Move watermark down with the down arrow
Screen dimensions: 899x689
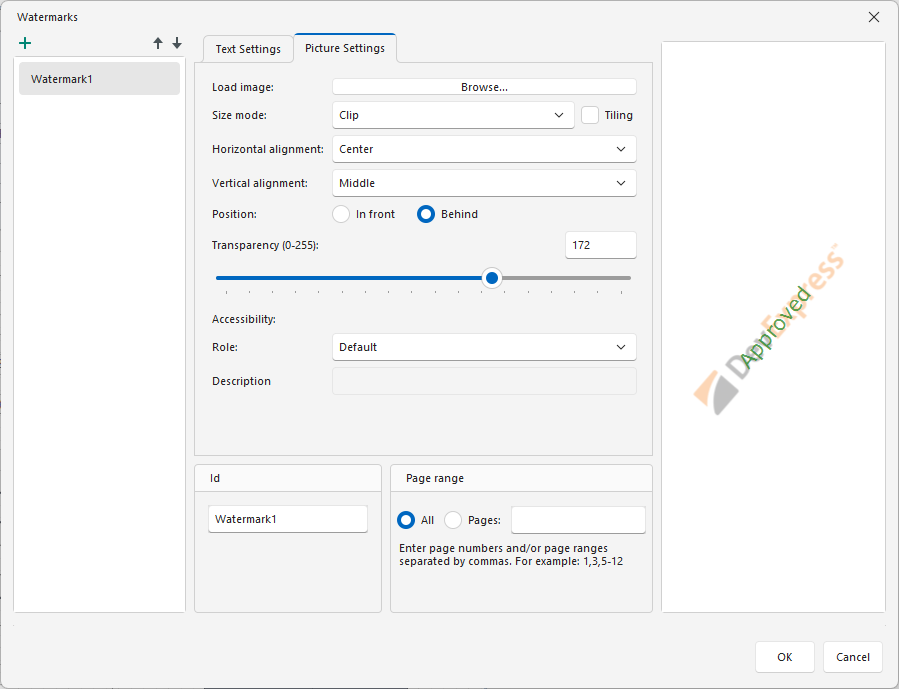click(x=177, y=44)
